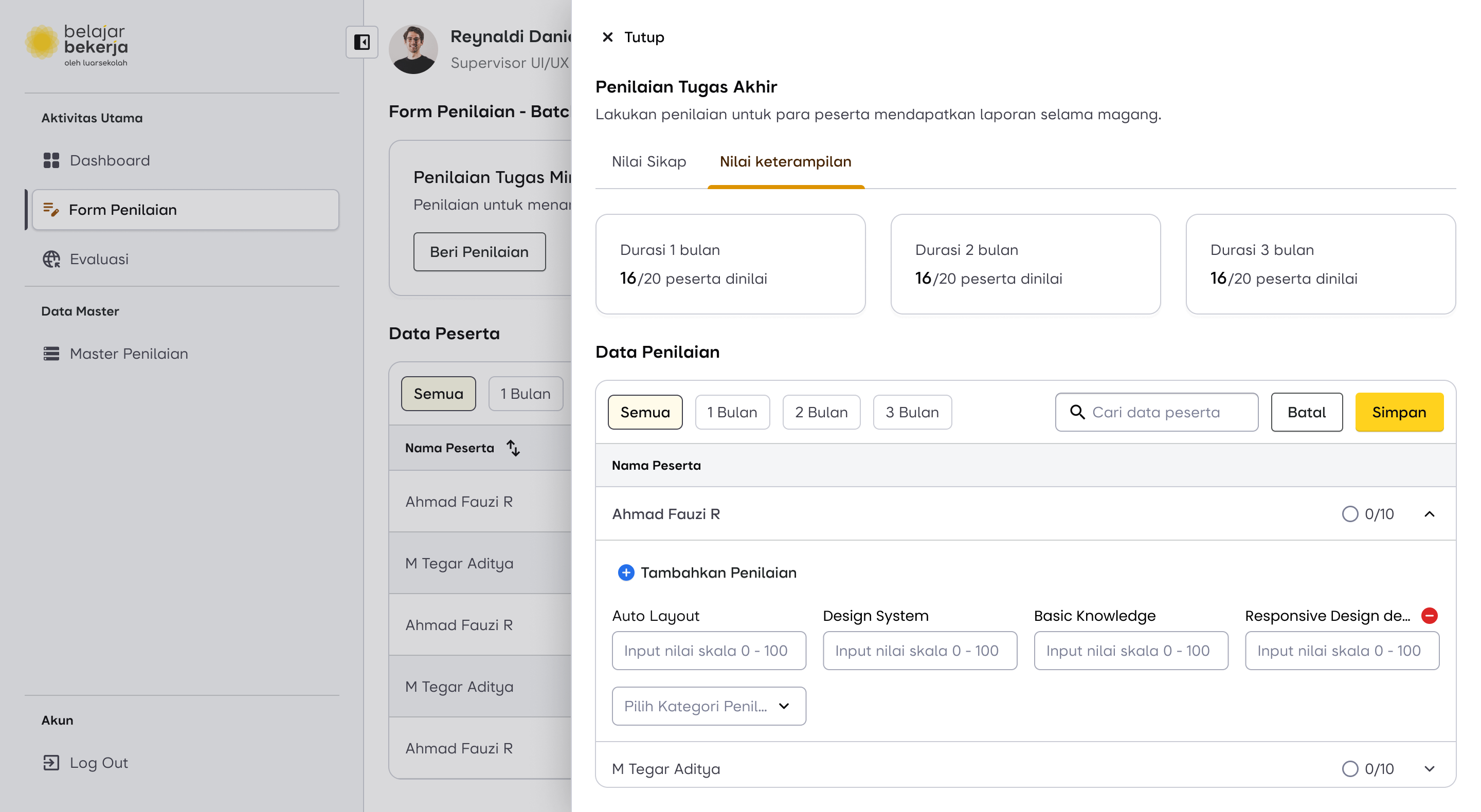
Task: Select the radio circle for Ahmad Fauzi R
Action: coord(1349,514)
